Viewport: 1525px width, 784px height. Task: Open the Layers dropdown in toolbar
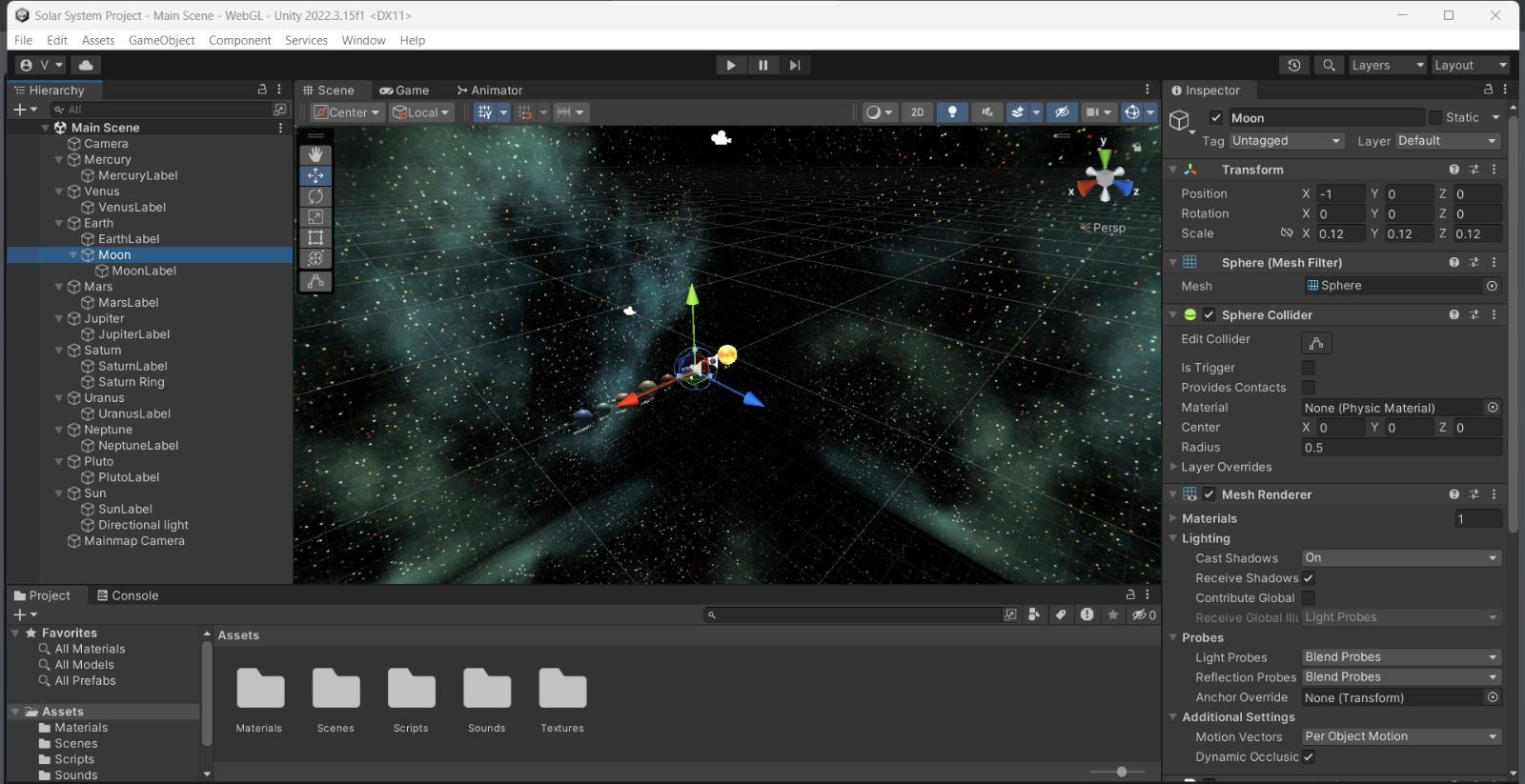1387,65
